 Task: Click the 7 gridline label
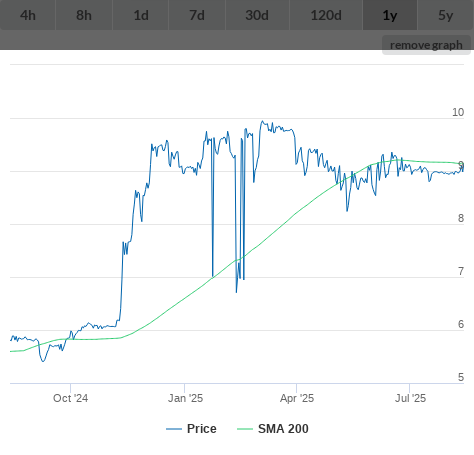461,271
